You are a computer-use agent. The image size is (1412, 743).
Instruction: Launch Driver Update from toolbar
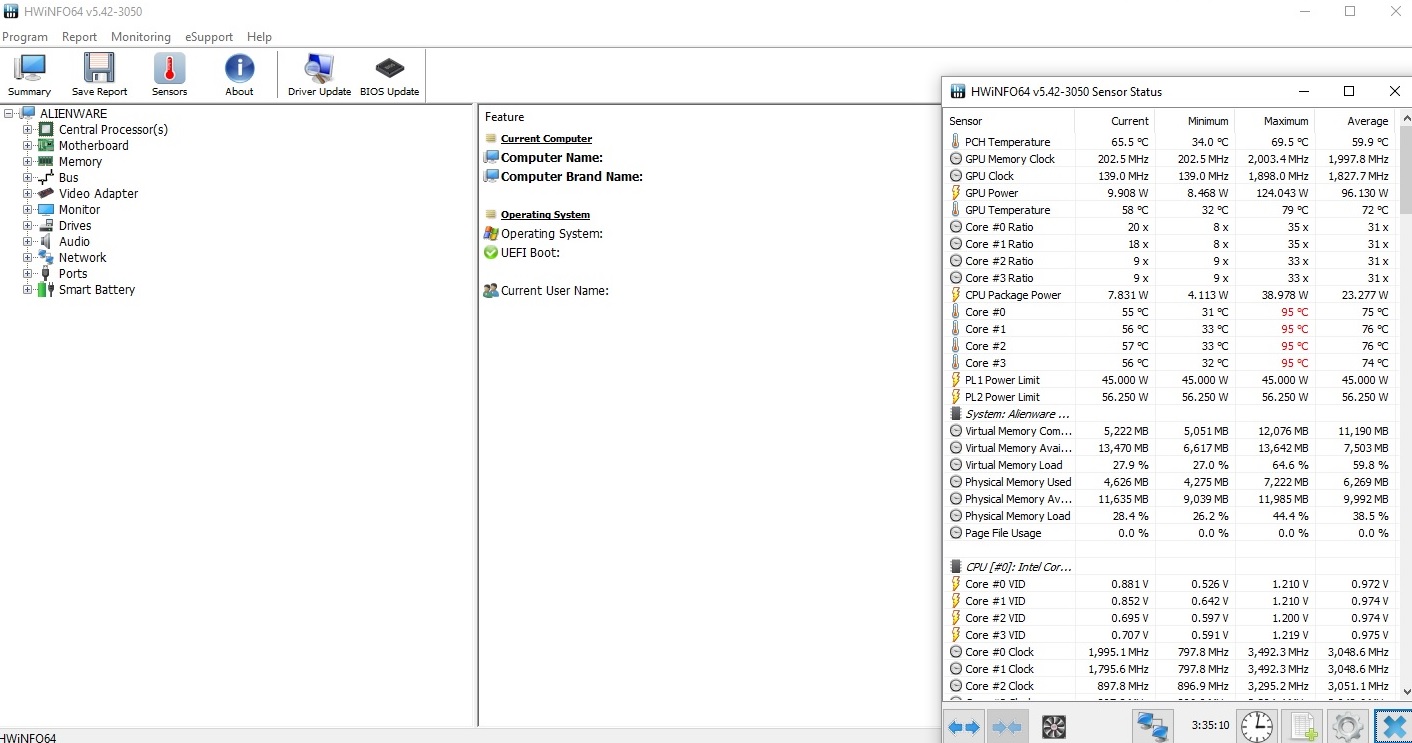click(319, 75)
